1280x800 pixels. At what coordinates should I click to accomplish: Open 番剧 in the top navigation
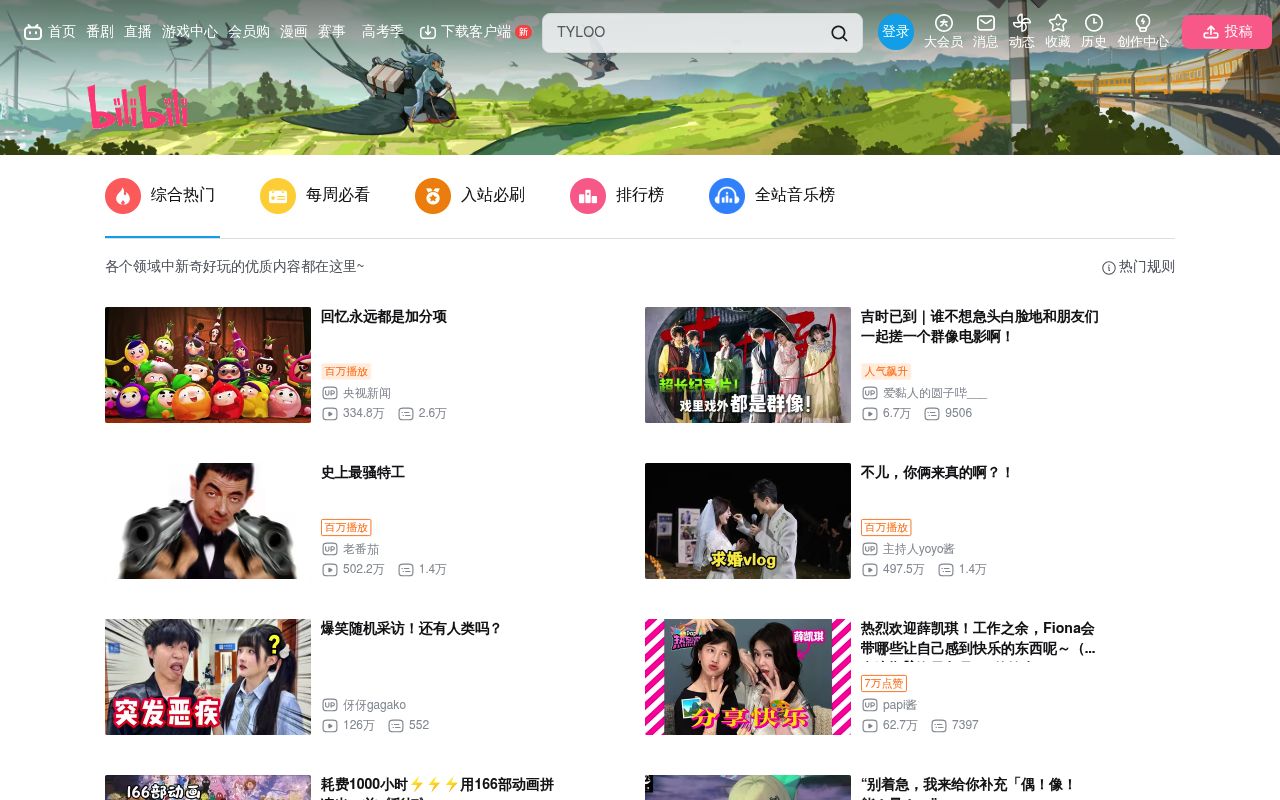click(x=100, y=32)
